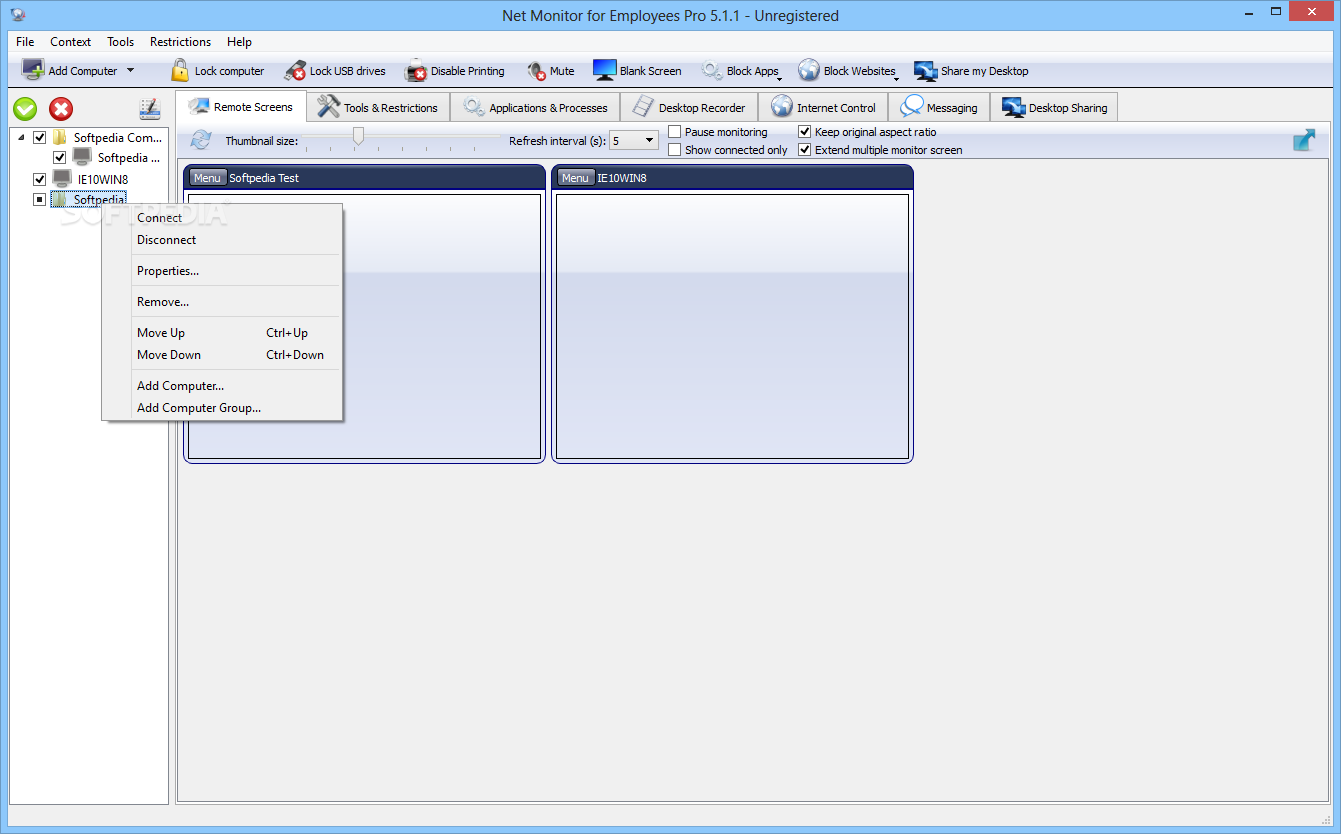Click the IE10WIN8 remote screen thumbnail

tap(732, 326)
